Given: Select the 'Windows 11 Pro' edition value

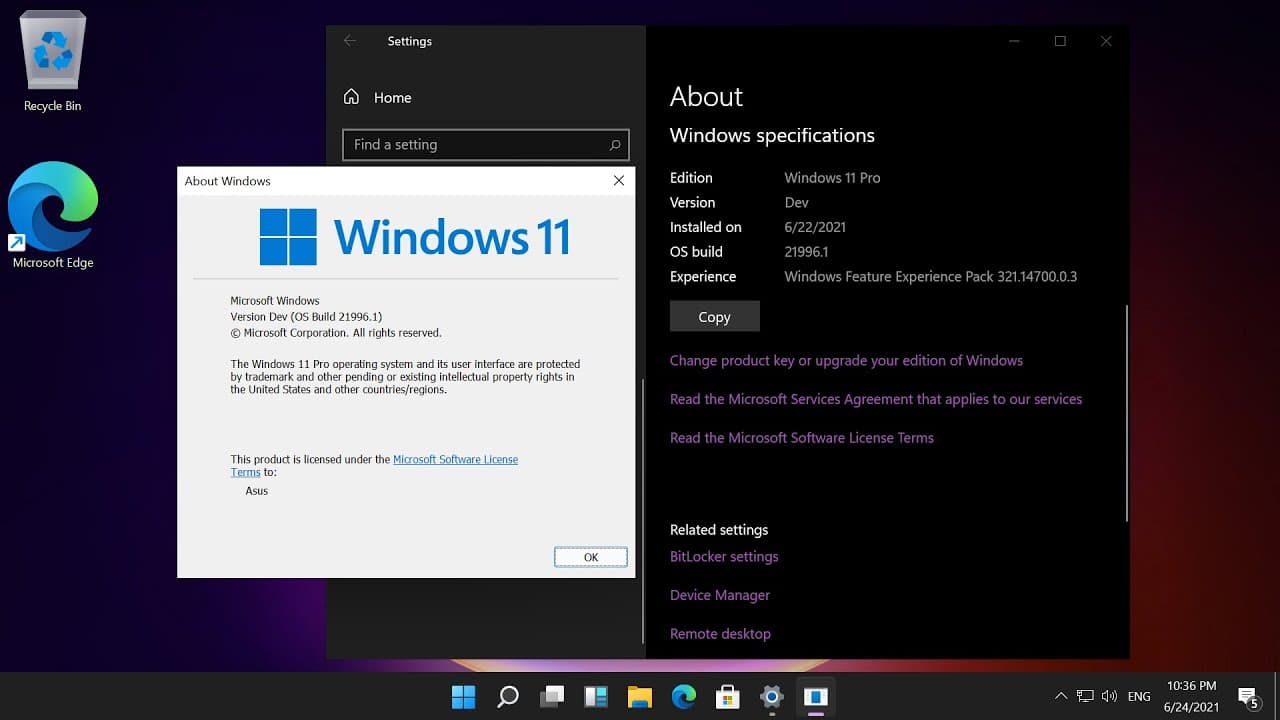Looking at the screenshot, I should pyautogui.click(x=832, y=178).
